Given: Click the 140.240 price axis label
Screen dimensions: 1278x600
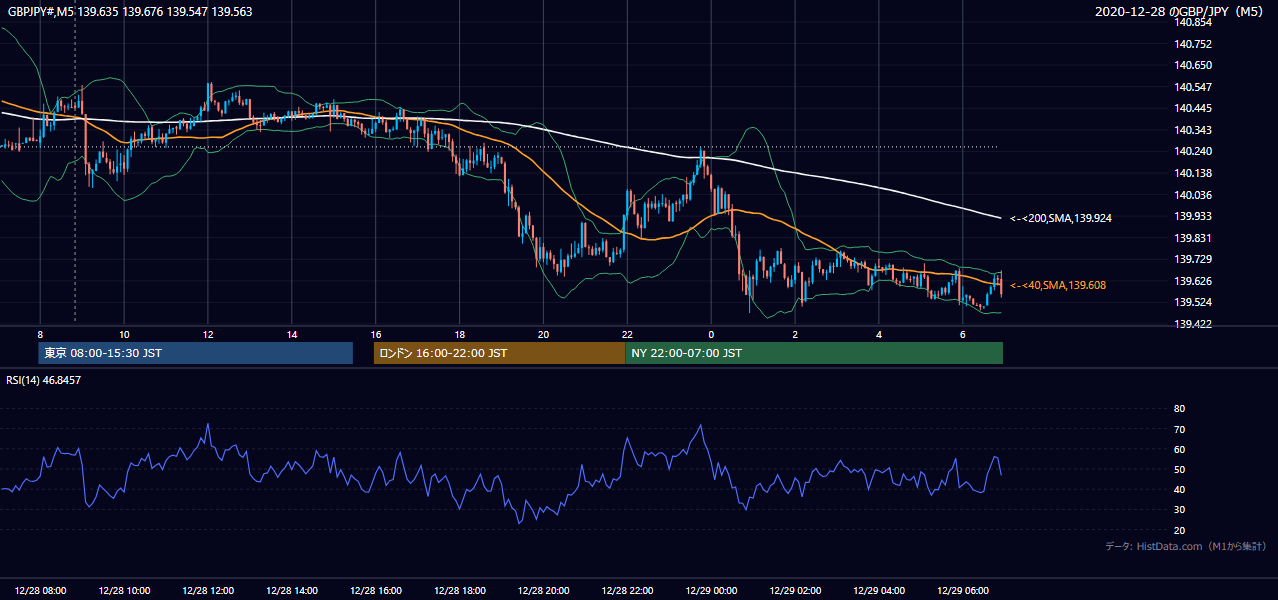Looking at the screenshot, I should (x=1194, y=152).
